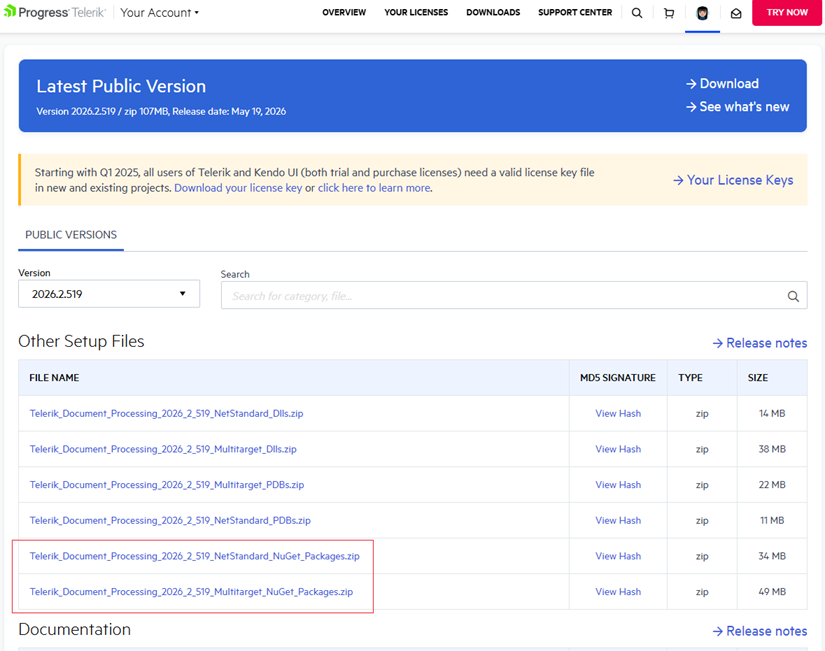The width and height of the screenshot is (825, 651).
Task: View Hash for NetStandard_Dlls.zip
Action: (618, 414)
